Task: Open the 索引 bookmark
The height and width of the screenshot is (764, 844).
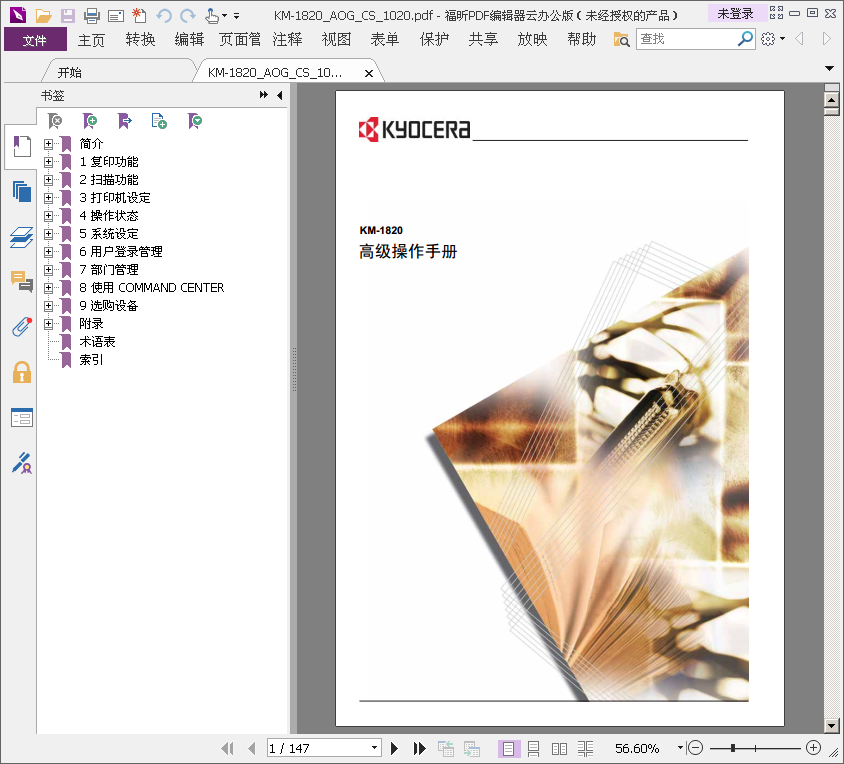Action: pyautogui.click(x=91, y=360)
